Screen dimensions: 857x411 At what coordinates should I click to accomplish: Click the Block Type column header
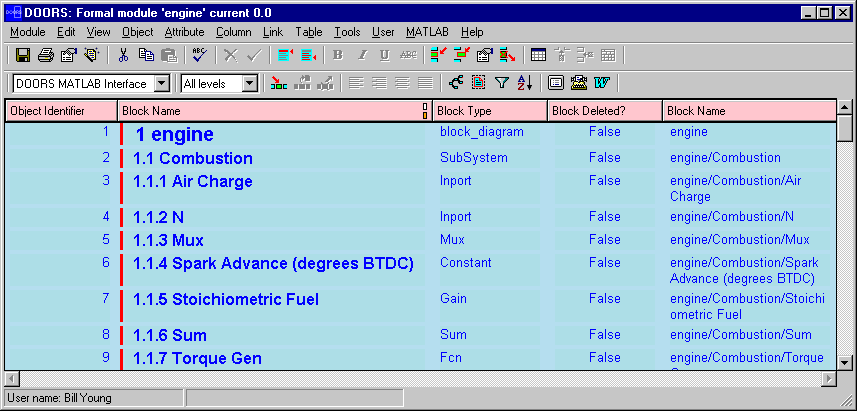point(490,111)
